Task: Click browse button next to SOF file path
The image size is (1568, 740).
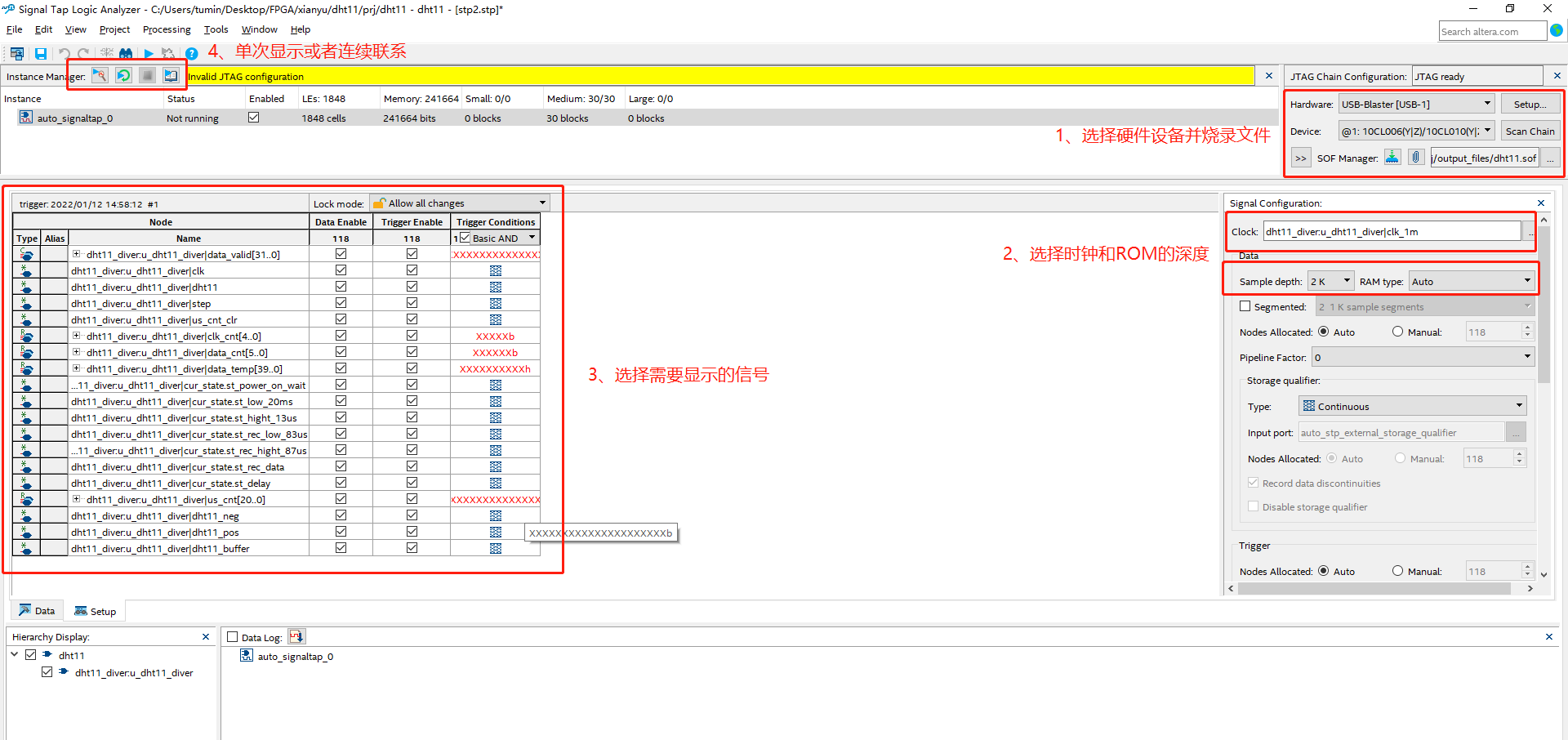Action: tap(1550, 158)
